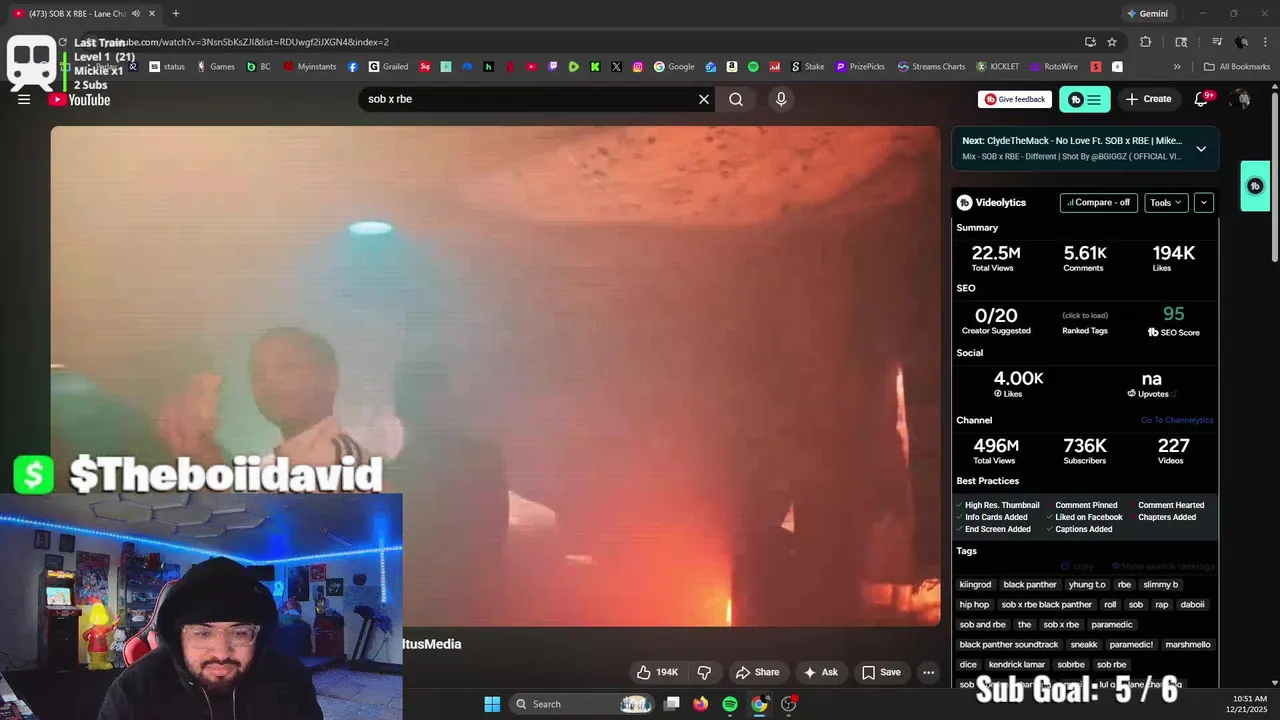This screenshot has height=720, width=1280.
Task: Launch Firefox from the taskbar
Action: click(701, 704)
